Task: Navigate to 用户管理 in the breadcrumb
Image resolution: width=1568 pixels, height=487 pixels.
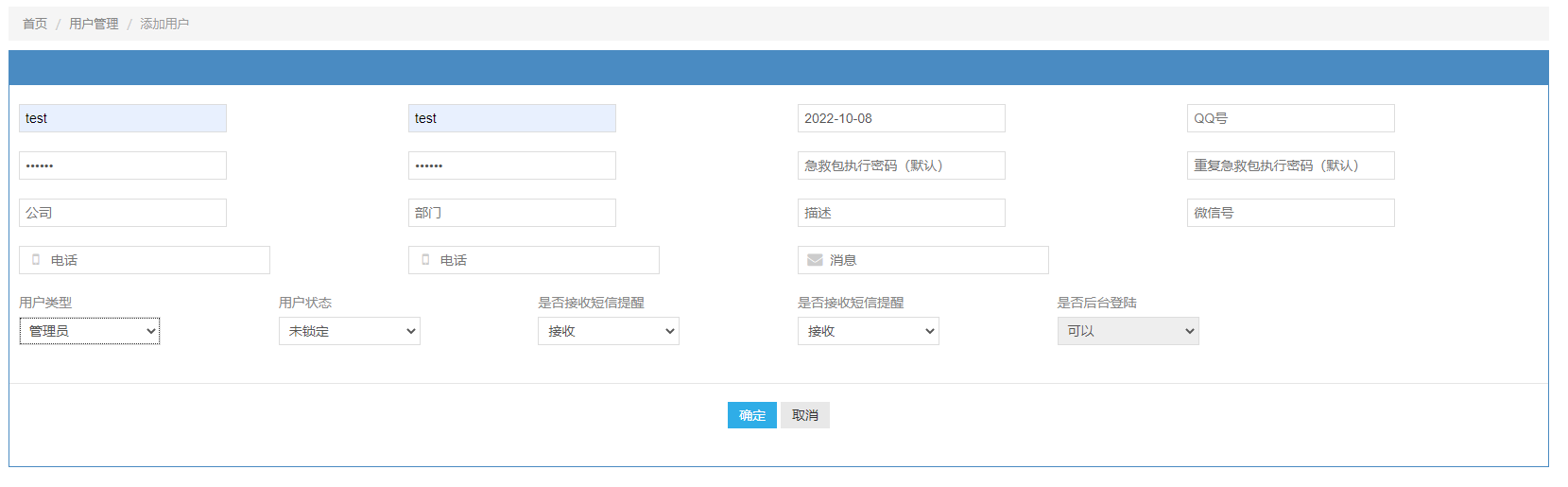Action: pyautogui.click(x=94, y=24)
